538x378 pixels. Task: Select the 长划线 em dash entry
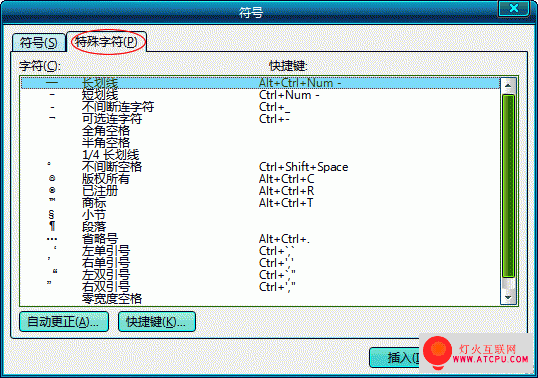[260, 83]
